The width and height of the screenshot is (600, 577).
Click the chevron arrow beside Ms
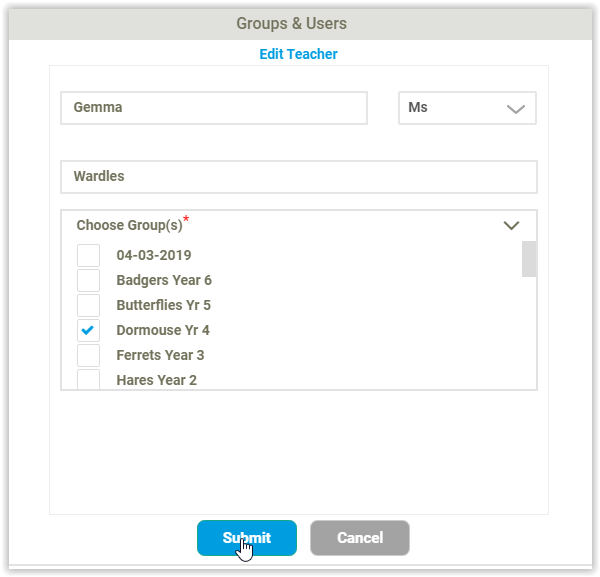[x=516, y=109]
